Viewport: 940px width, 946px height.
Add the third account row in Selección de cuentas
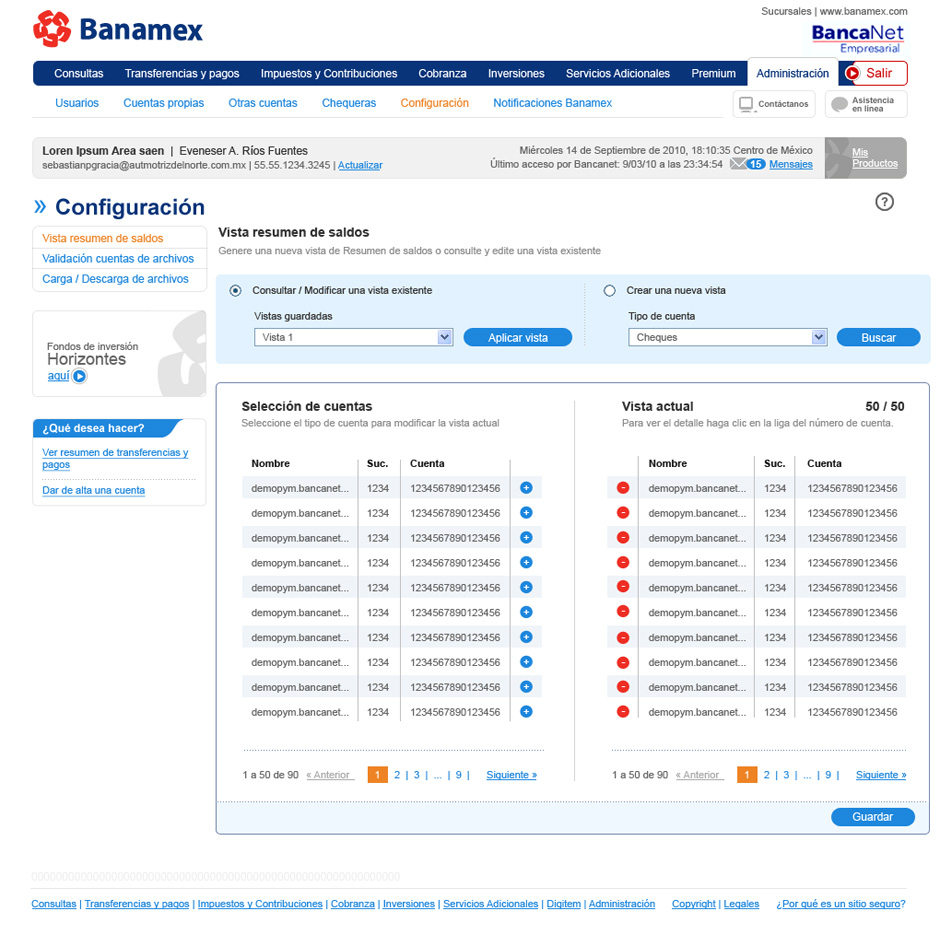pos(526,538)
